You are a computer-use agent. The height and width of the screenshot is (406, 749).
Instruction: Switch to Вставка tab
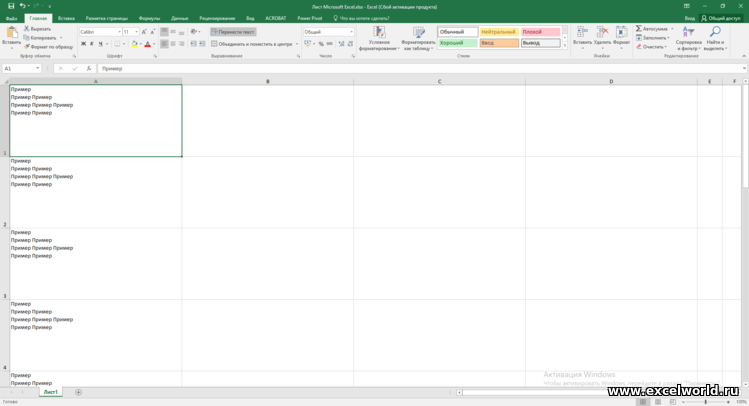pos(66,18)
